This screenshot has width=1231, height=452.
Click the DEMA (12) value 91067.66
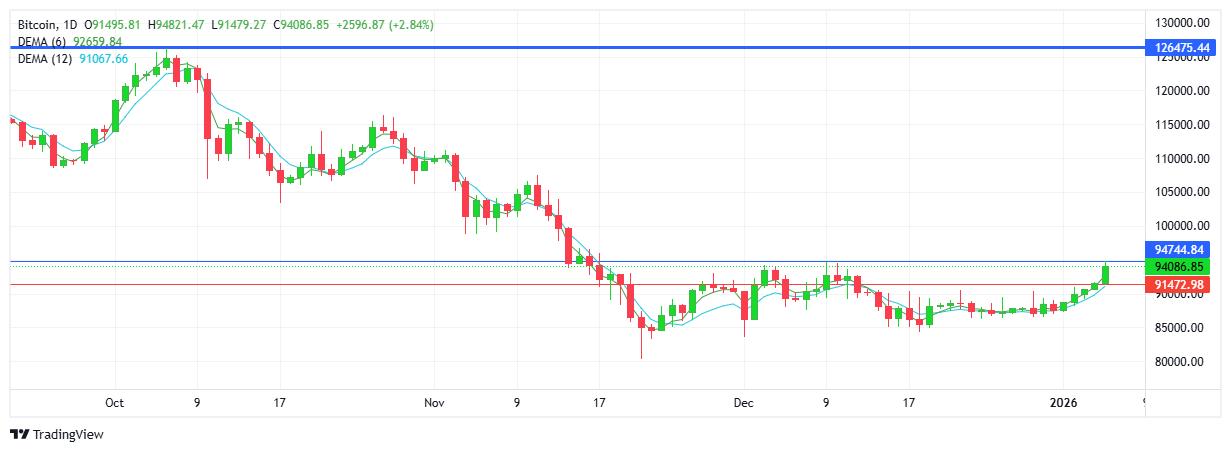coord(104,59)
